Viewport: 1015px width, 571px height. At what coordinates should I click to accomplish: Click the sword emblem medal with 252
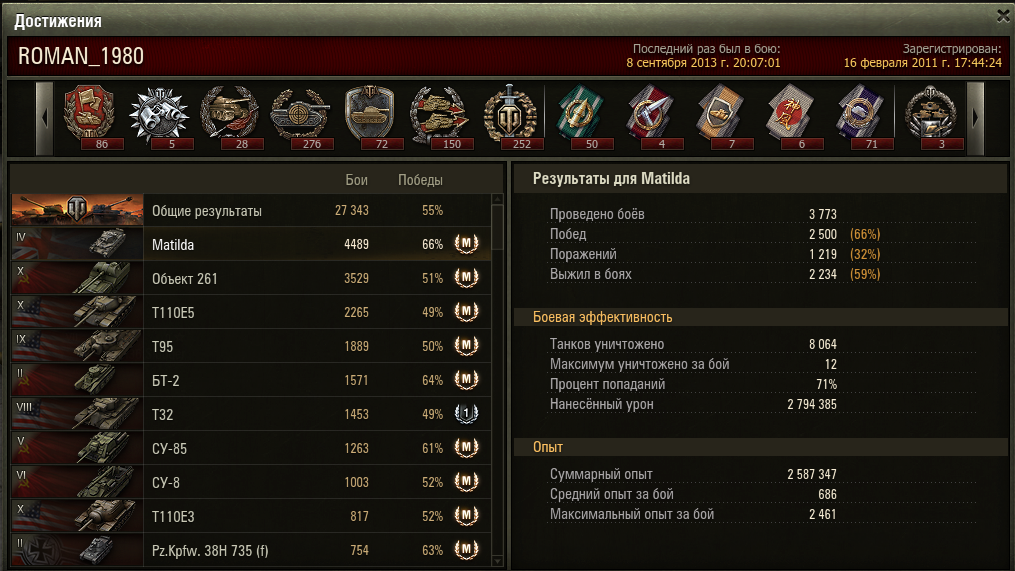click(509, 117)
